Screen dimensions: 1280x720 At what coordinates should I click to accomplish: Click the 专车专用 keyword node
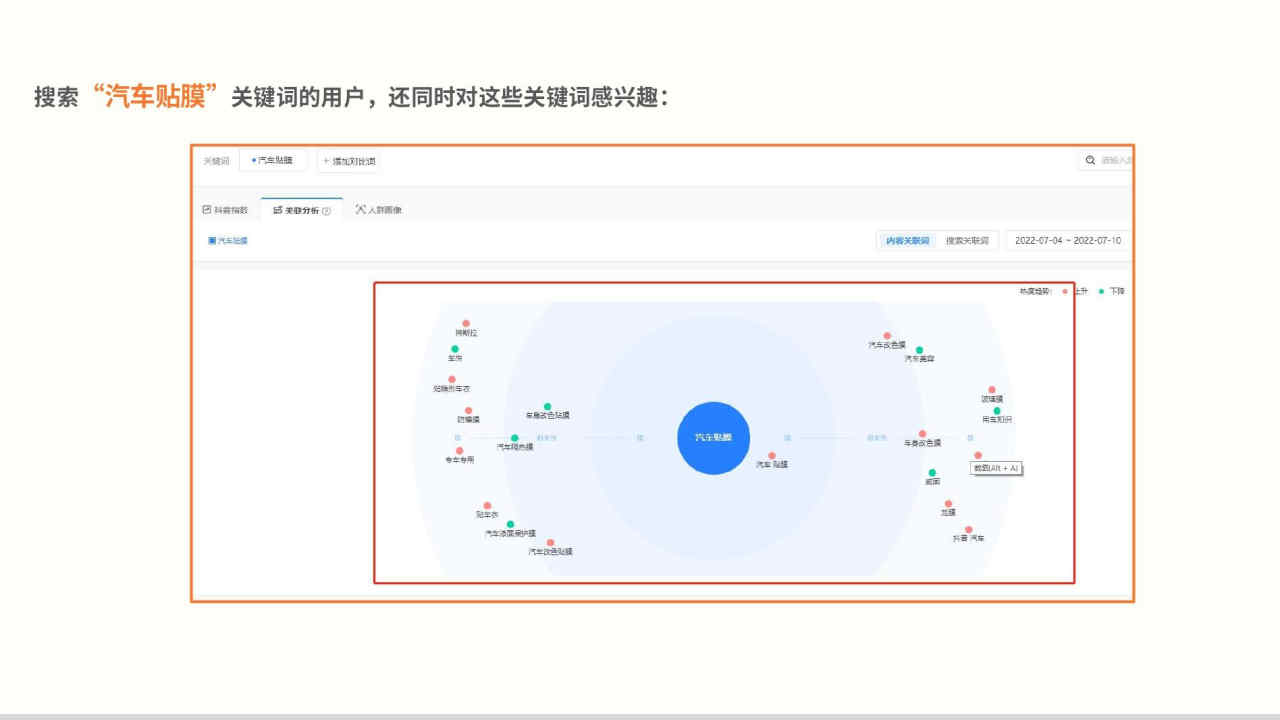459,451
